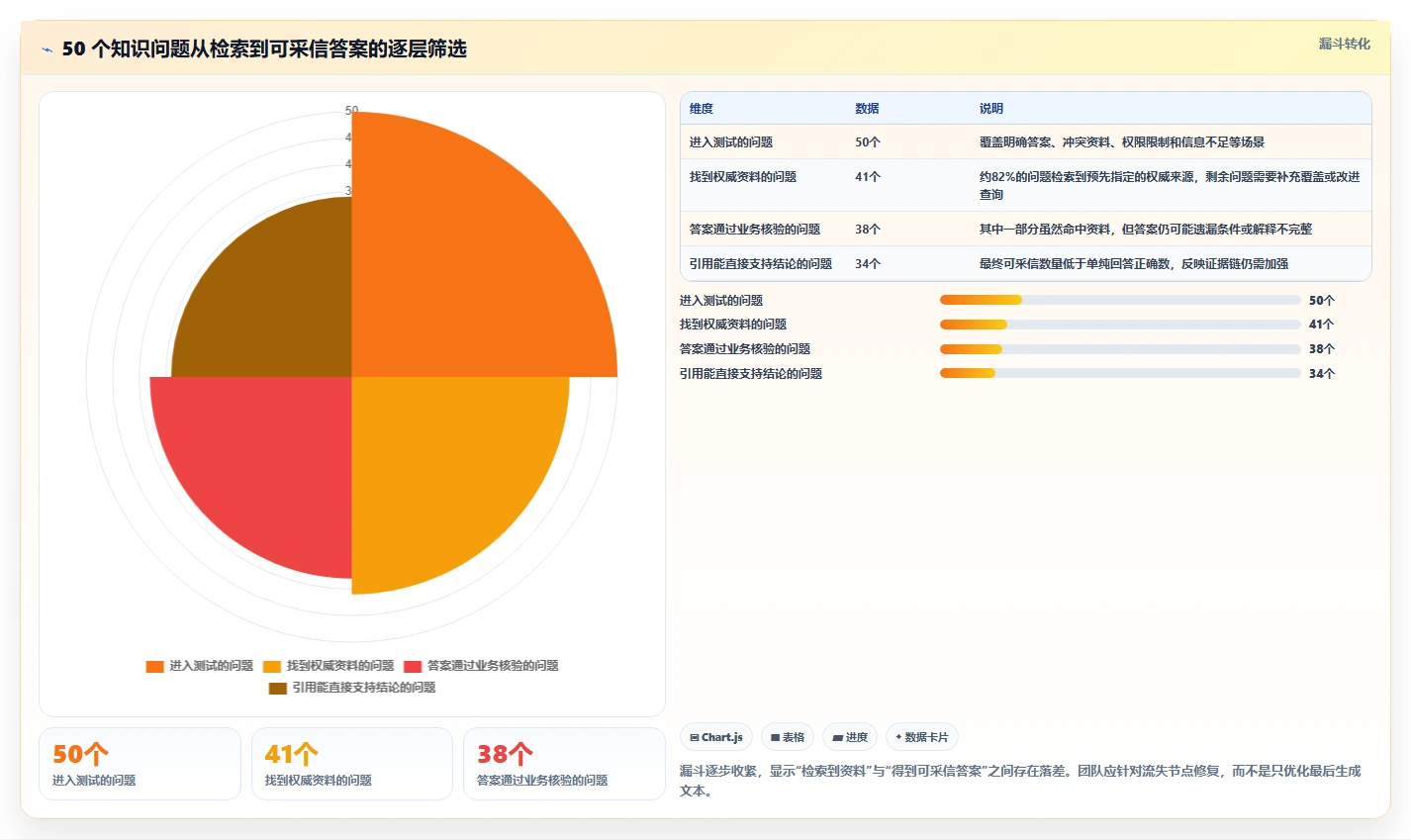1411x840 pixels.
Task: Select the 表格 tag chip
Action: (x=788, y=737)
